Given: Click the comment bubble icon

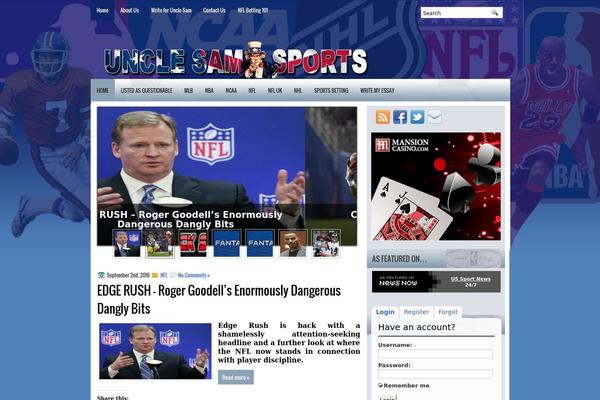Looking at the screenshot, I should [173, 275].
